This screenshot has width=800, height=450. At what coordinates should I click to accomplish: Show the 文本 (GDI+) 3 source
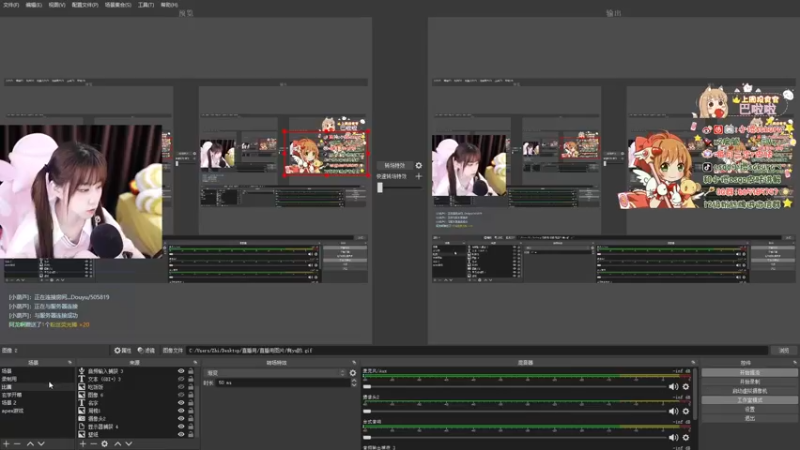pos(181,379)
